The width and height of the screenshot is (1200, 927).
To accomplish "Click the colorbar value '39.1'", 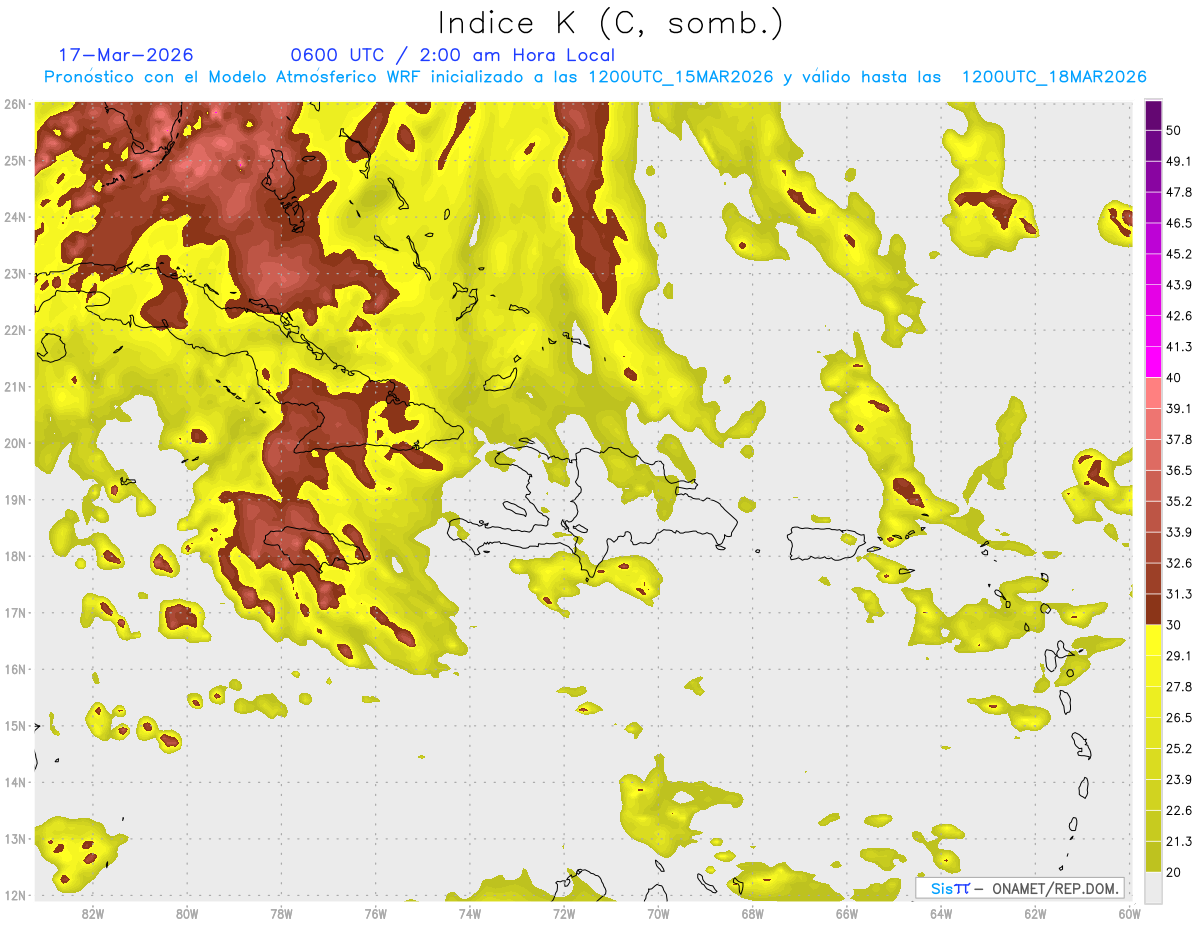I will 1178,408.
